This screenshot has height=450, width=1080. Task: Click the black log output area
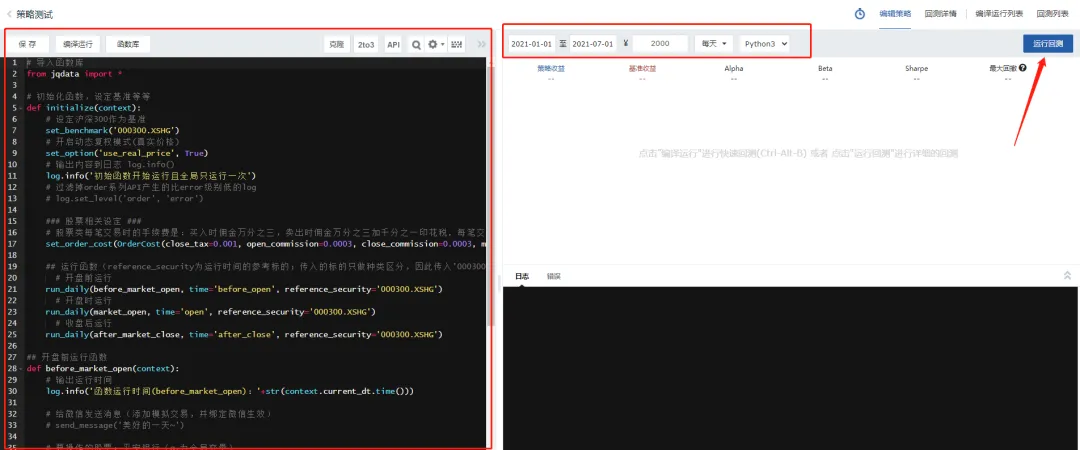point(791,368)
